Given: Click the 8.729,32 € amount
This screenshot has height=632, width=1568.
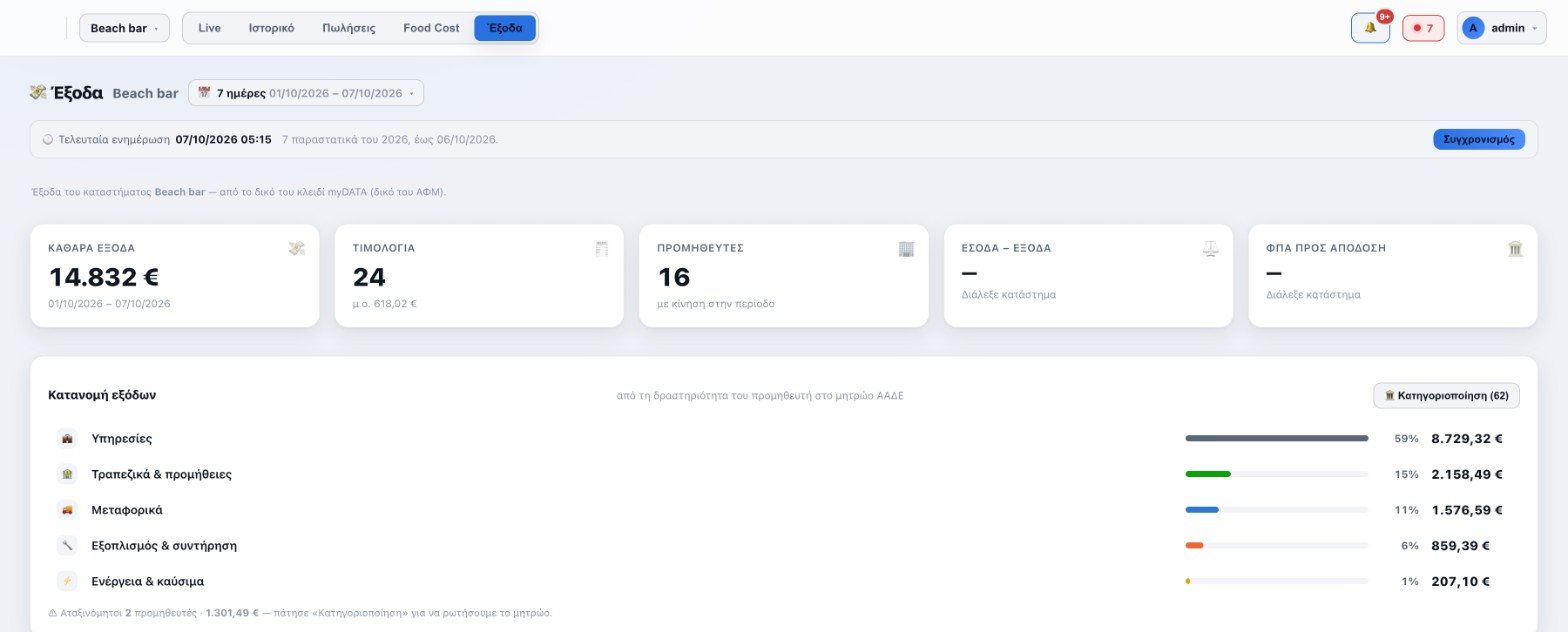Looking at the screenshot, I should (x=1467, y=438).
